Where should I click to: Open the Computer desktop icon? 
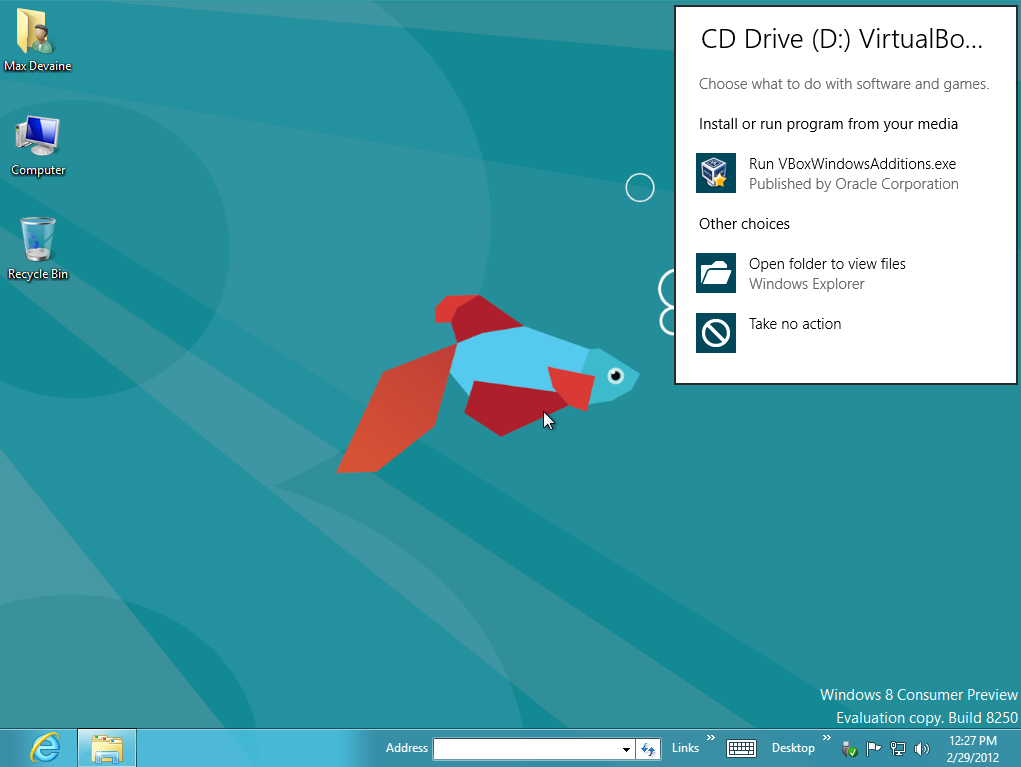(x=38, y=146)
